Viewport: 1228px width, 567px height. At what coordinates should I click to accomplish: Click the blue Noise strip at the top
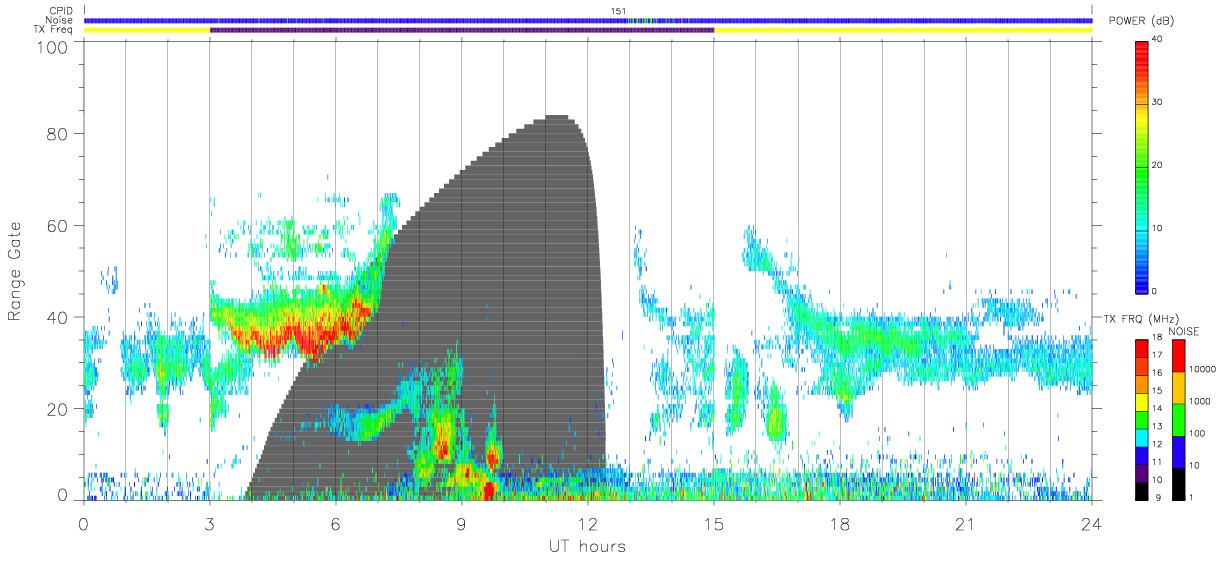point(588,20)
